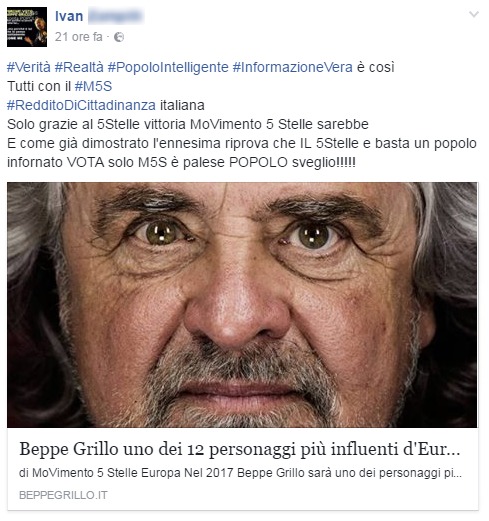Open the #Verità hashtag
The image size is (489, 521).
click(29, 67)
